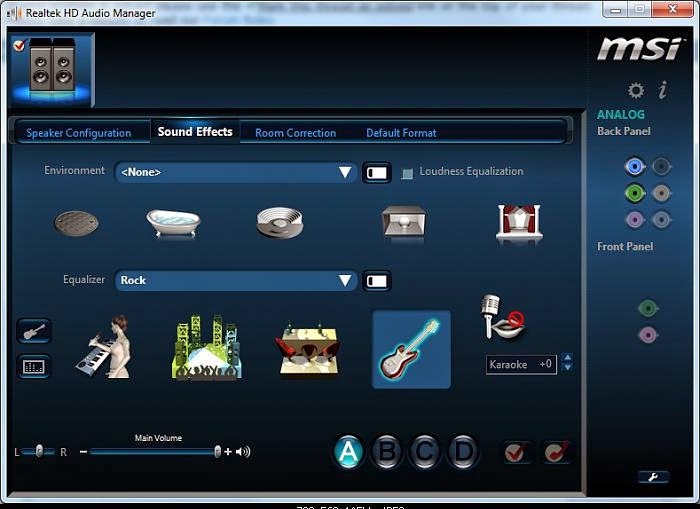Click the blue back panel jack
The image size is (700, 509).
[634, 167]
